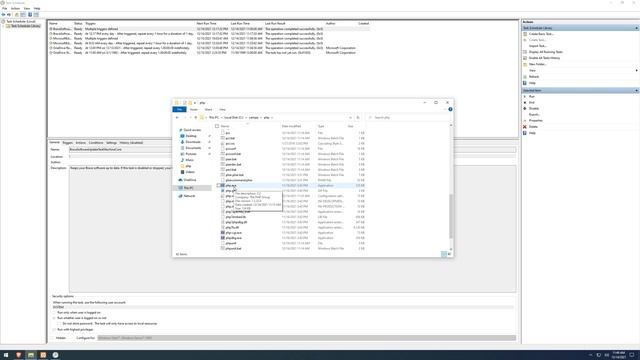This screenshot has height=360, width=640.
Task: Switch to the History (disabled) tab
Action: [131, 143]
